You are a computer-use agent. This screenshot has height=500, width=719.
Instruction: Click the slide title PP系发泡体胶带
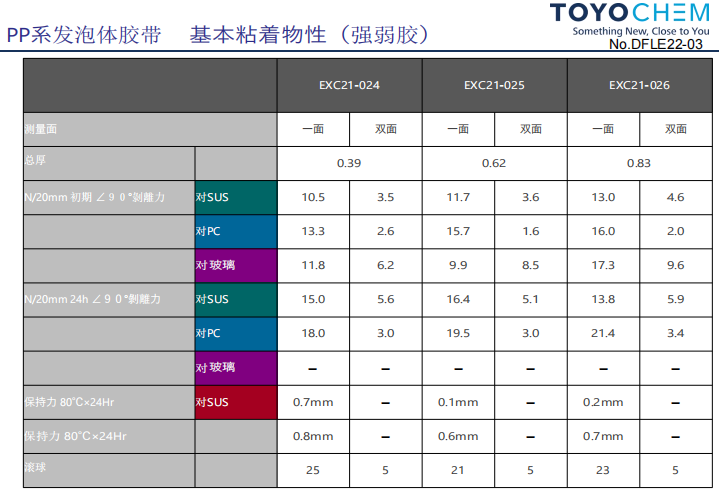coord(83,35)
